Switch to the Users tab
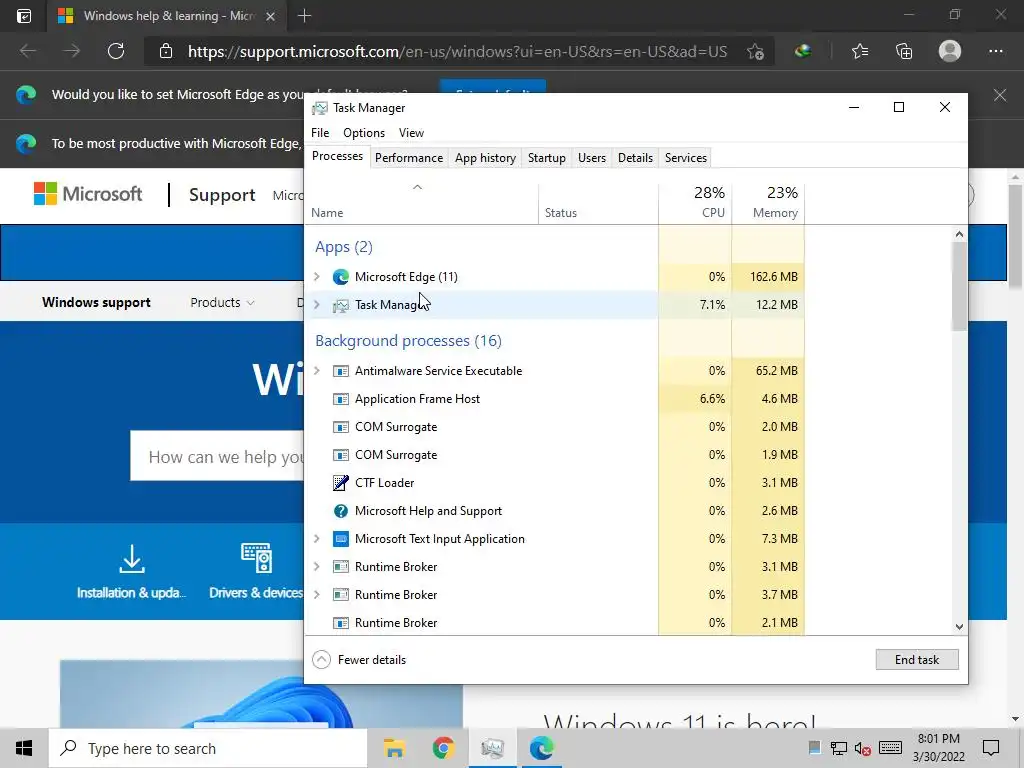This screenshot has width=1024, height=768. pos(592,158)
